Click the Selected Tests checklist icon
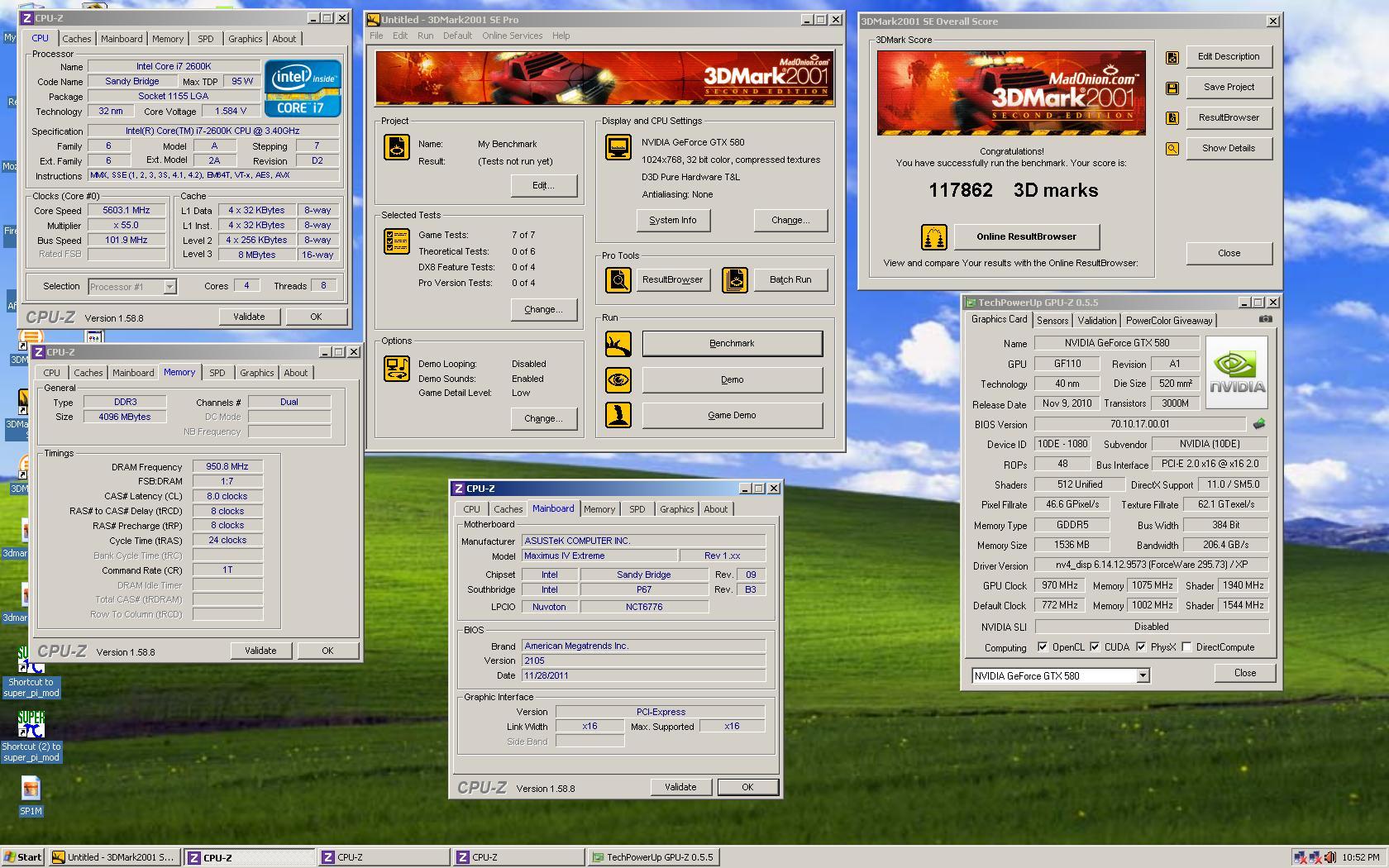Viewport: 1389px width, 868px height. [397, 241]
